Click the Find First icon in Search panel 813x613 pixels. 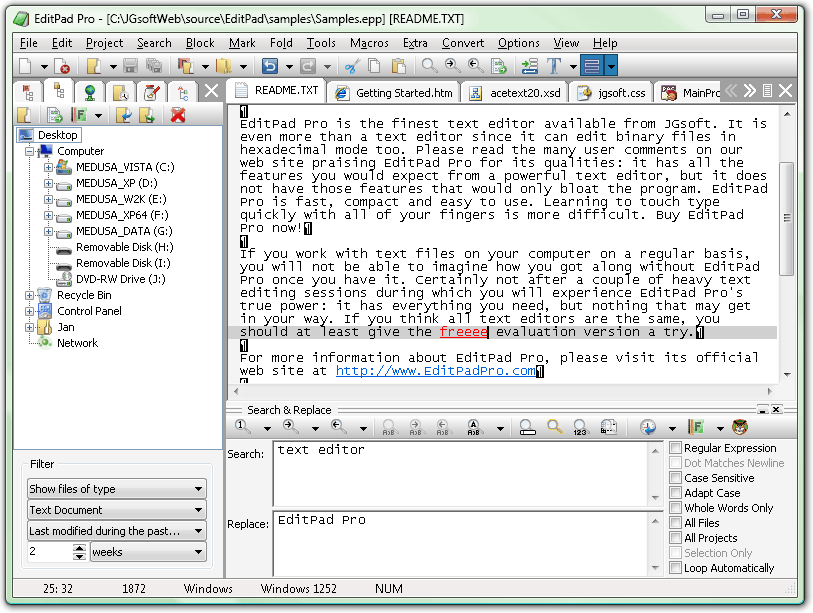(242, 427)
